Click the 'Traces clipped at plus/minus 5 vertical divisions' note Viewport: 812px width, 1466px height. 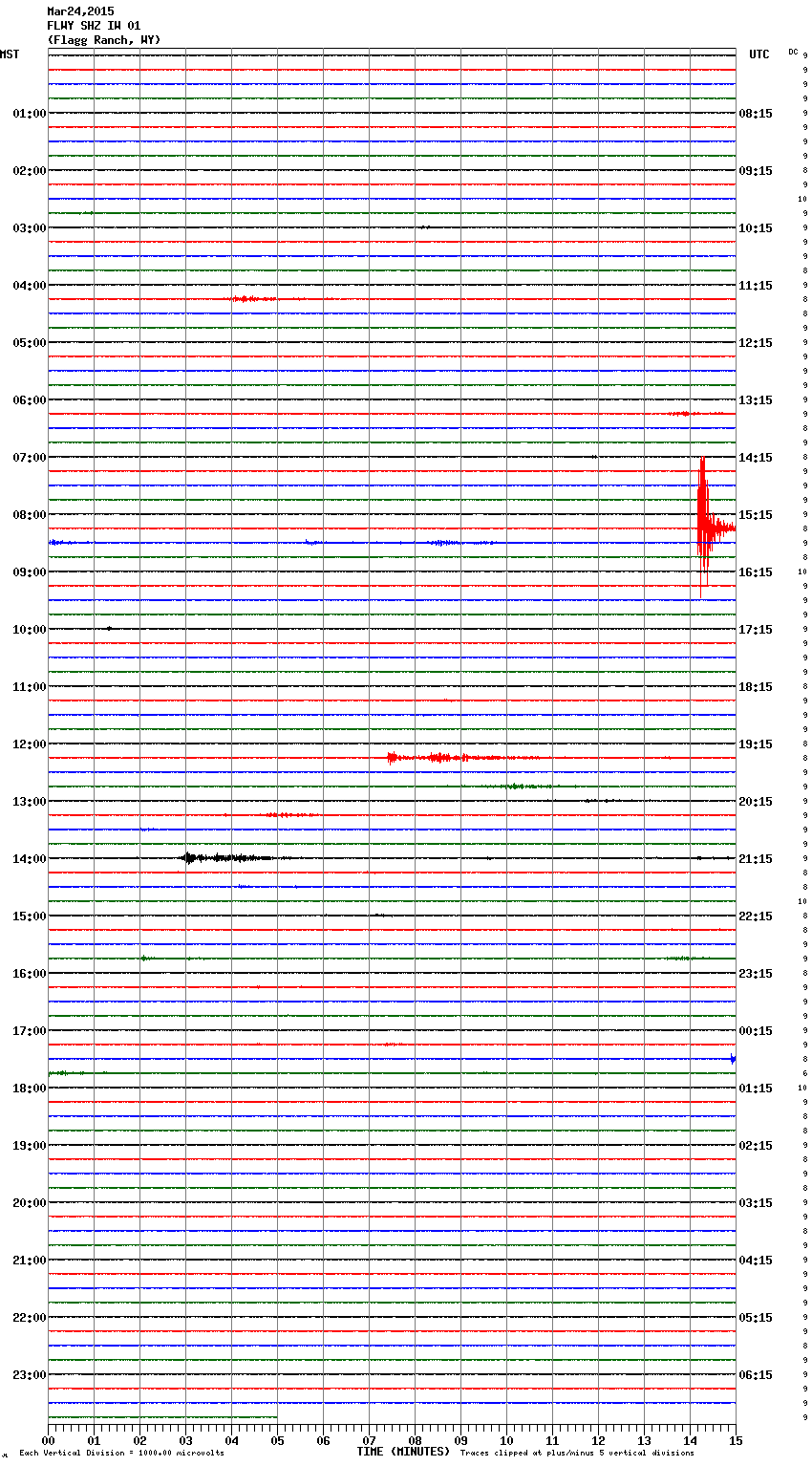coord(577,1454)
